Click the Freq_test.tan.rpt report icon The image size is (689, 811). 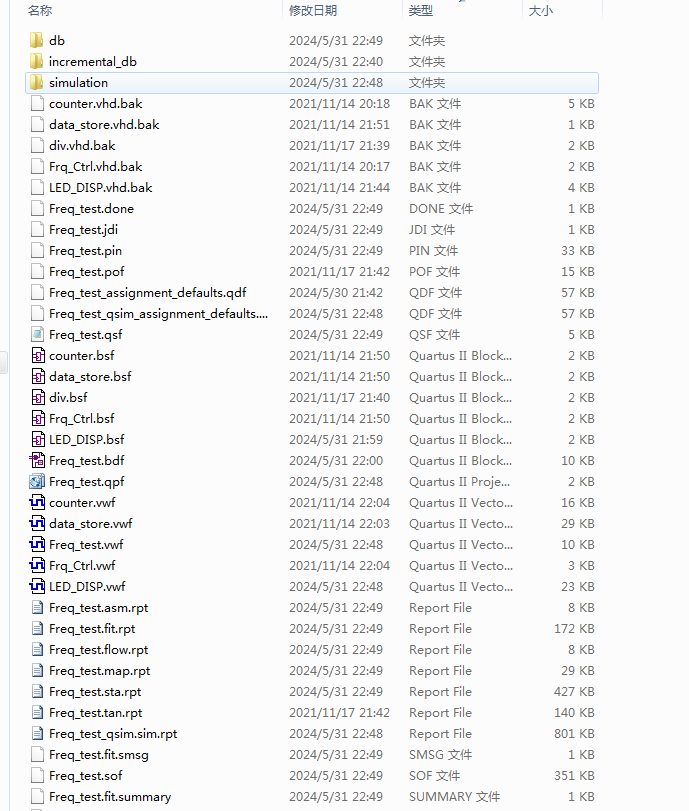coord(37,713)
